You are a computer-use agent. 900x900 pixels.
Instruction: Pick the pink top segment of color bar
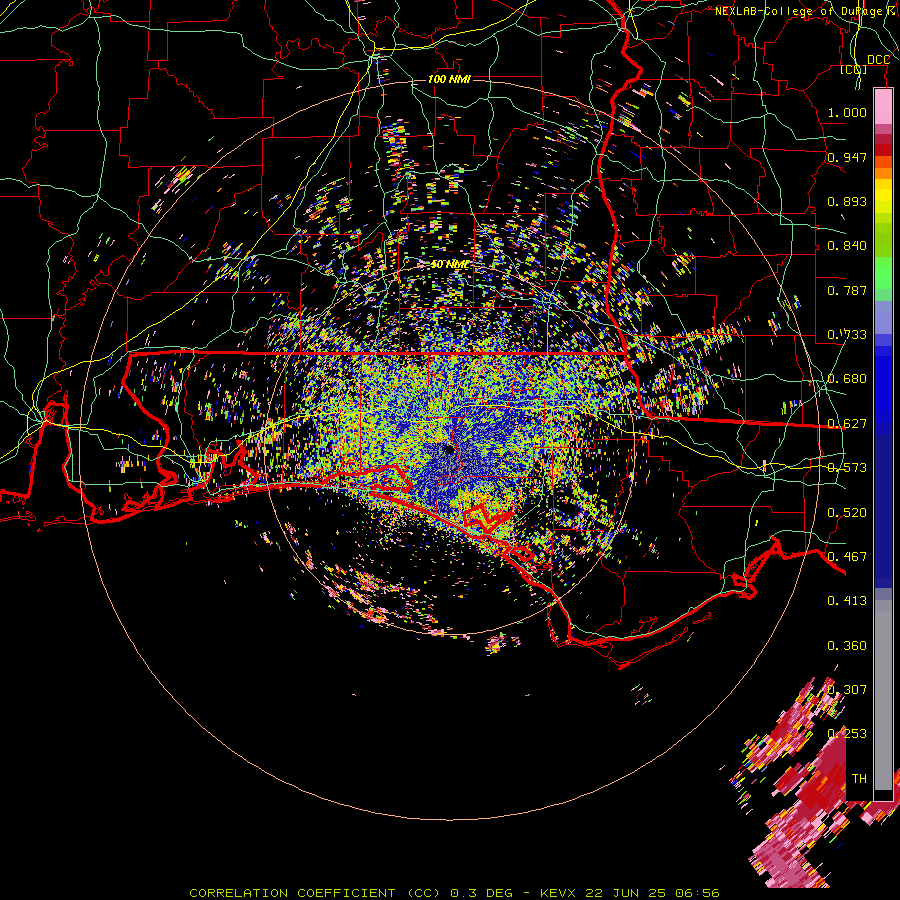(x=883, y=106)
